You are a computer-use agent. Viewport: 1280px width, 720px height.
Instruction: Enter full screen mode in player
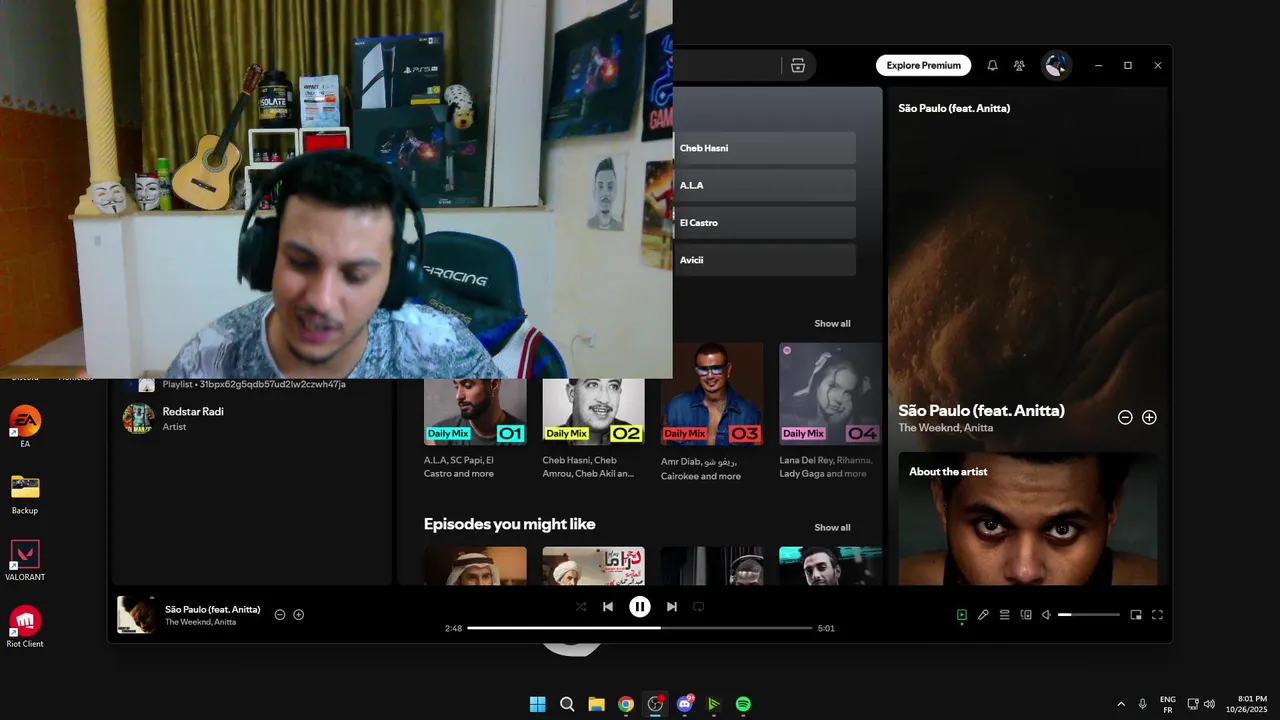[x=1157, y=615]
